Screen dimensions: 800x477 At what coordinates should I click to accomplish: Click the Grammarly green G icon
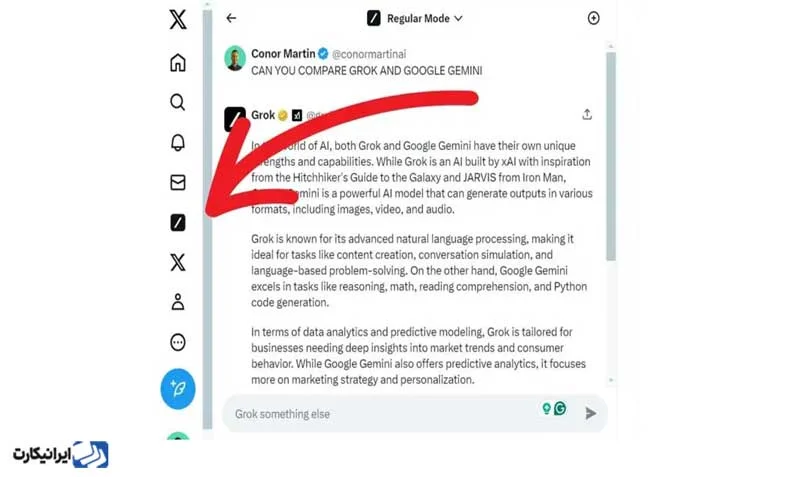tap(560, 408)
